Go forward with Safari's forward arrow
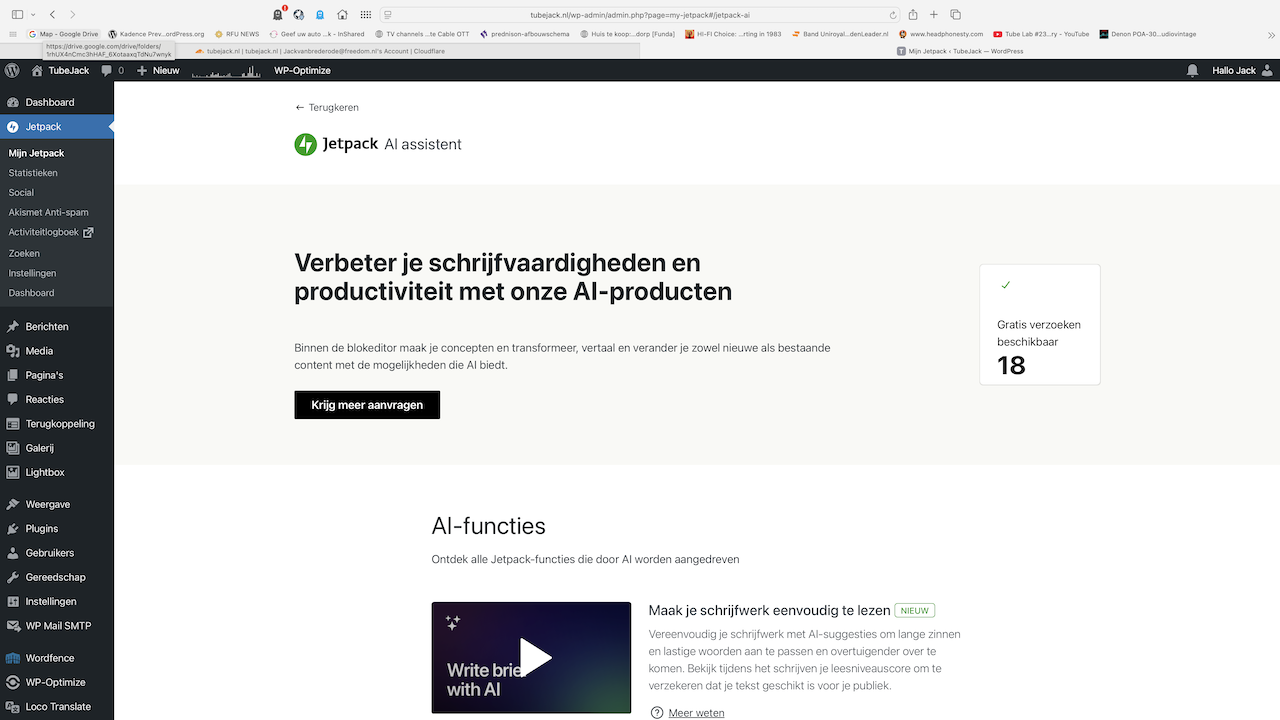1280x720 pixels. (72, 15)
